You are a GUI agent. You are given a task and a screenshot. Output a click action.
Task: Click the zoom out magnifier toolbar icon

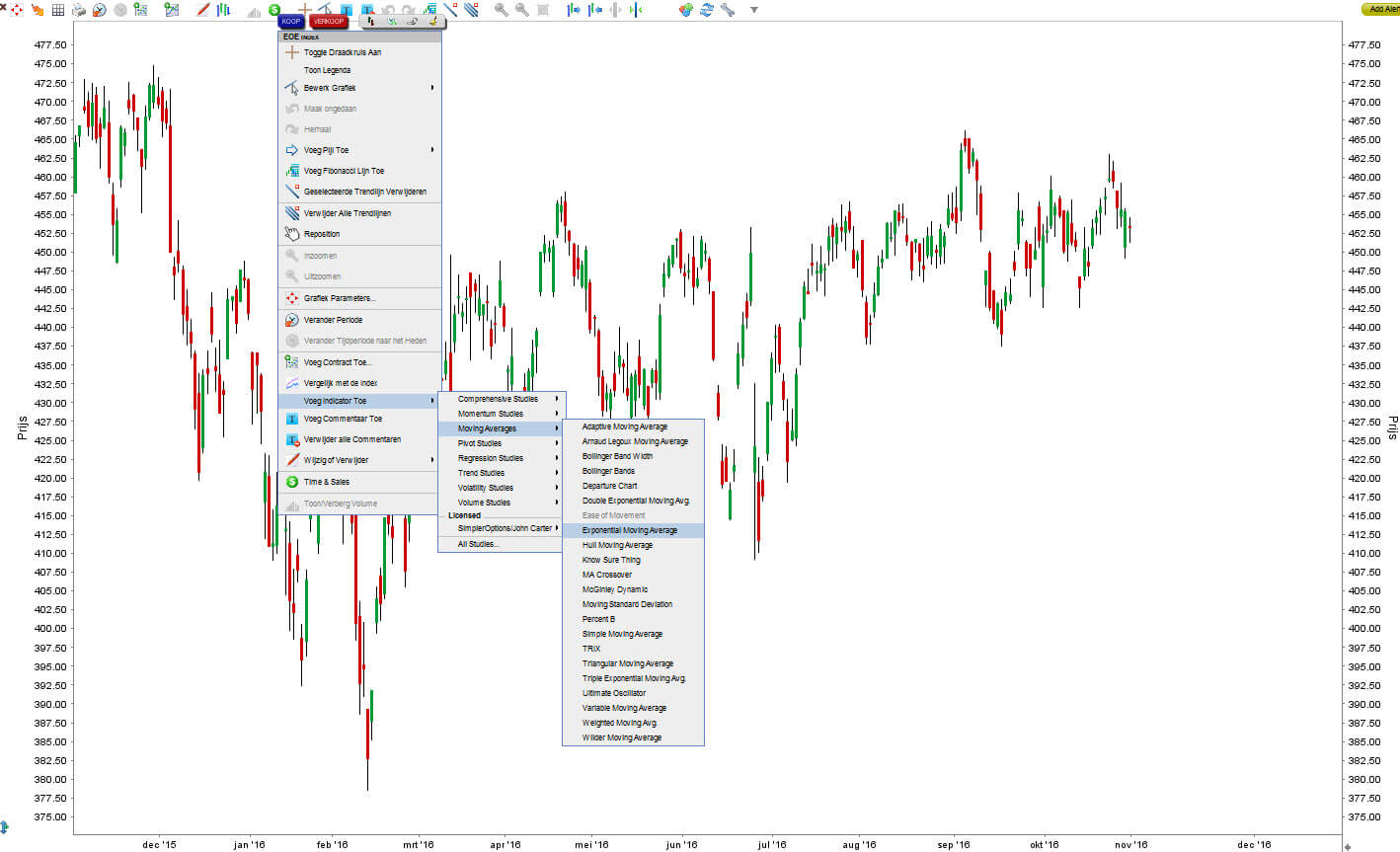pyautogui.click(x=521, y=10)
